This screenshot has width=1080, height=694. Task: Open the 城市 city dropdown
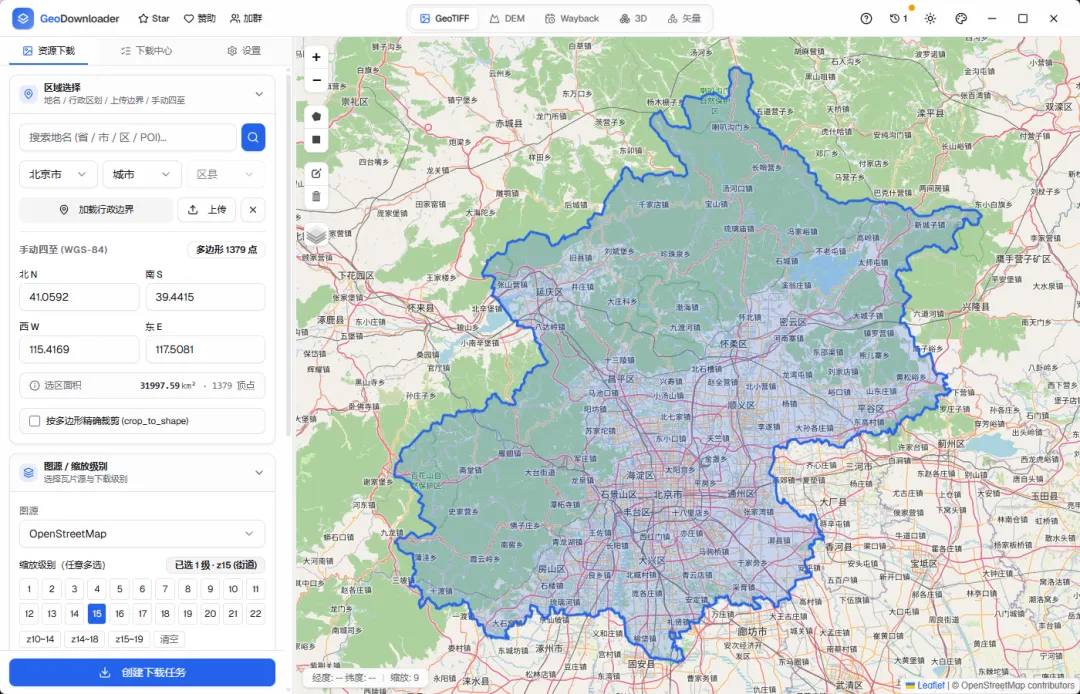click(142, 174)
